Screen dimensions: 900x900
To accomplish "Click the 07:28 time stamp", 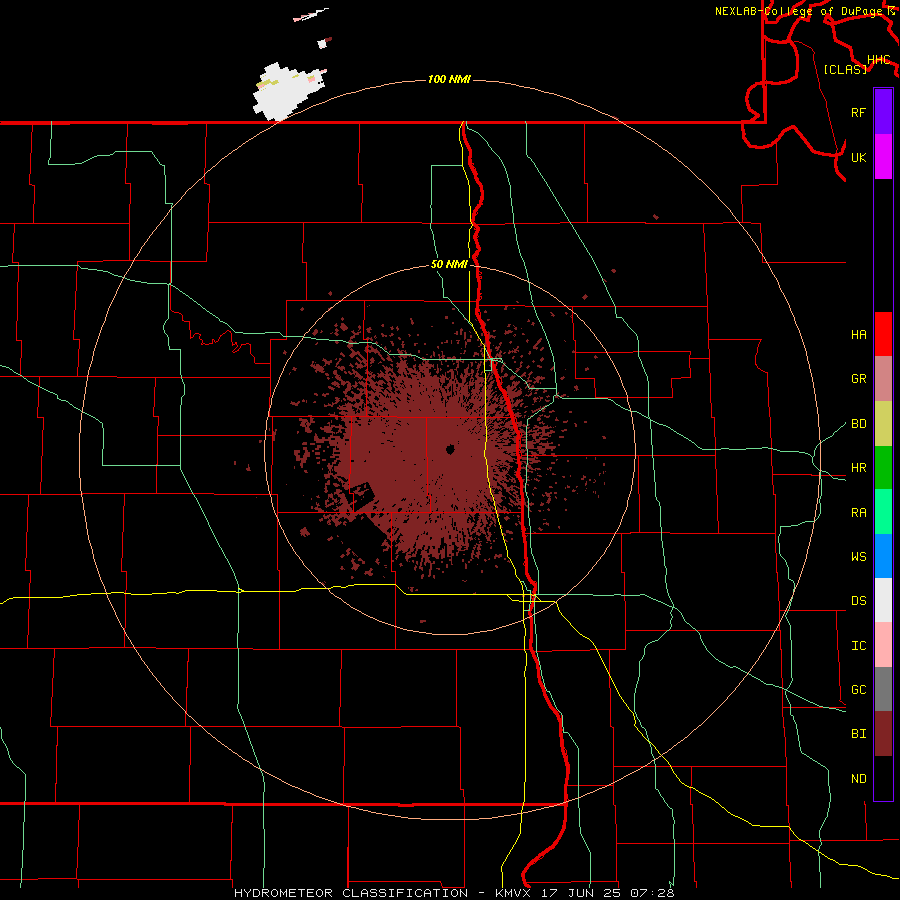I will coord(652,893).
